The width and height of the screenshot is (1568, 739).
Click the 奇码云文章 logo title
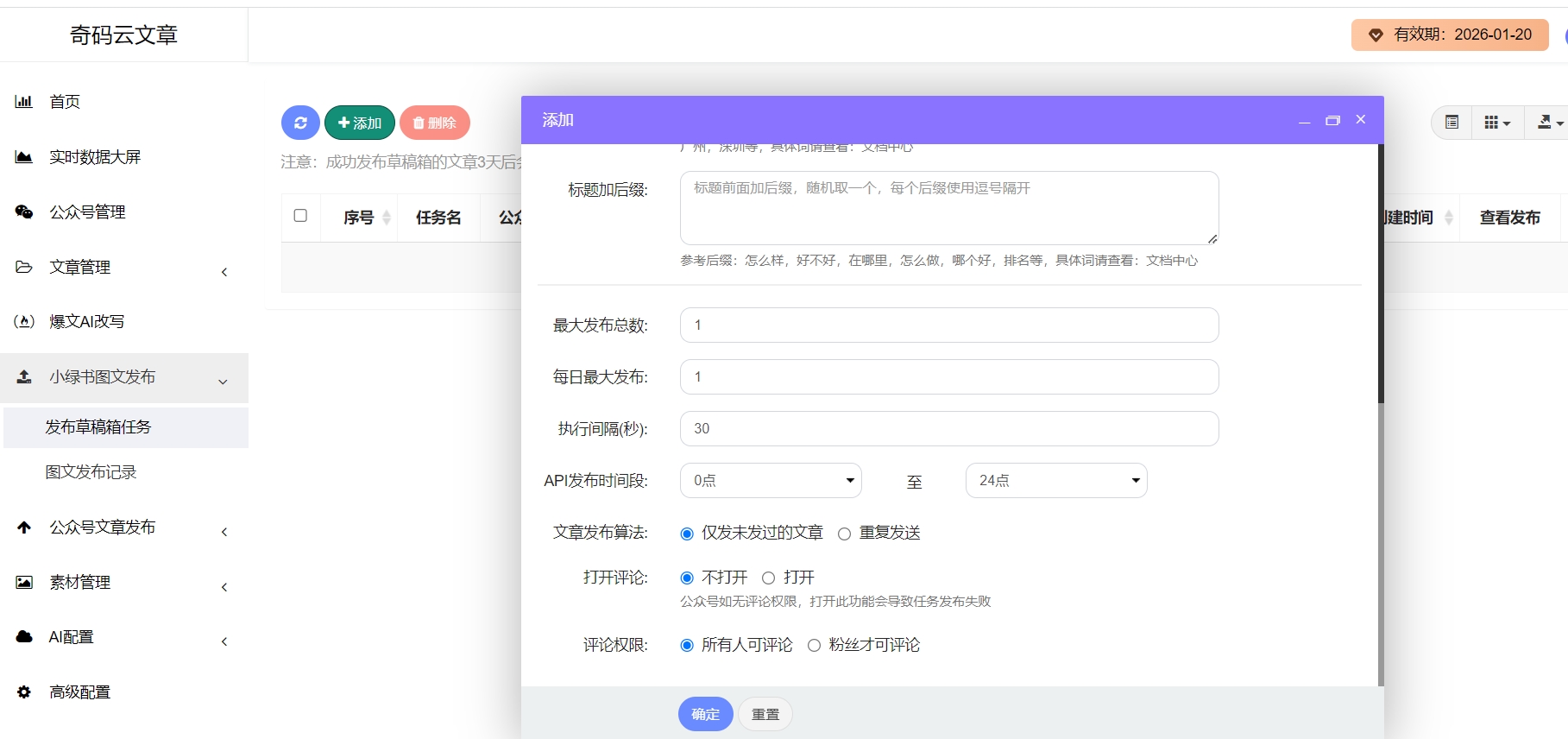(123, 35)
